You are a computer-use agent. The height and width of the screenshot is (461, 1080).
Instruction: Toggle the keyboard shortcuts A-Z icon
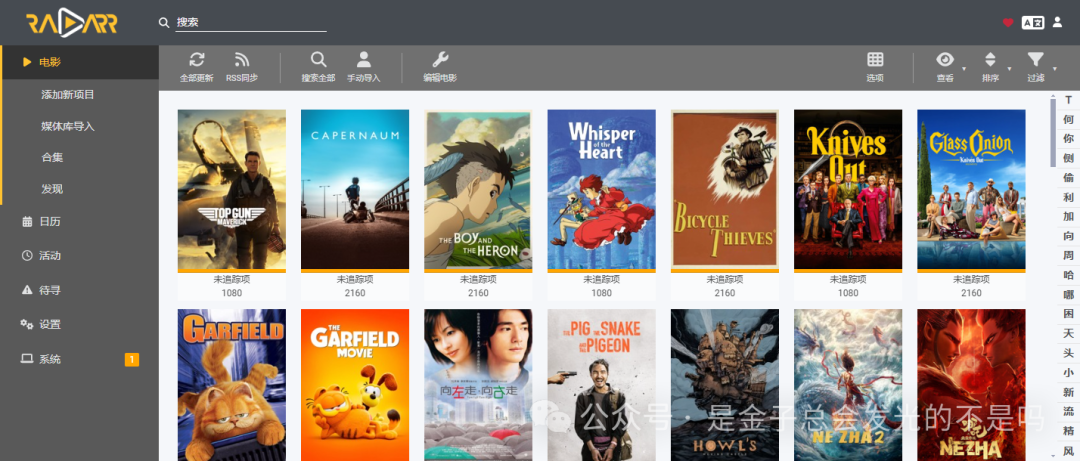1032,22
